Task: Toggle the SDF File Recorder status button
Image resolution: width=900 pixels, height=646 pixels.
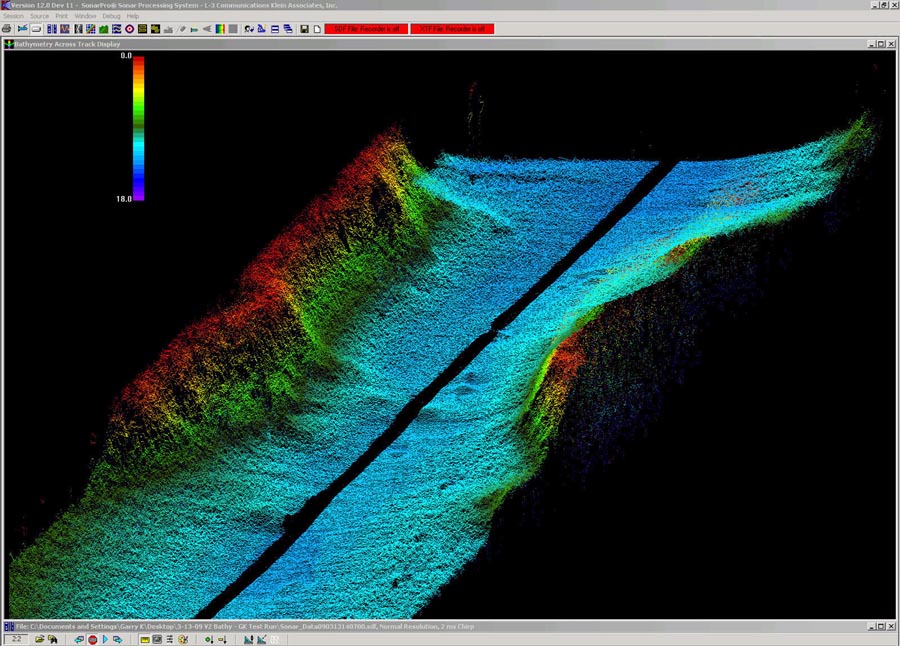Action: (x=366, y=29)
